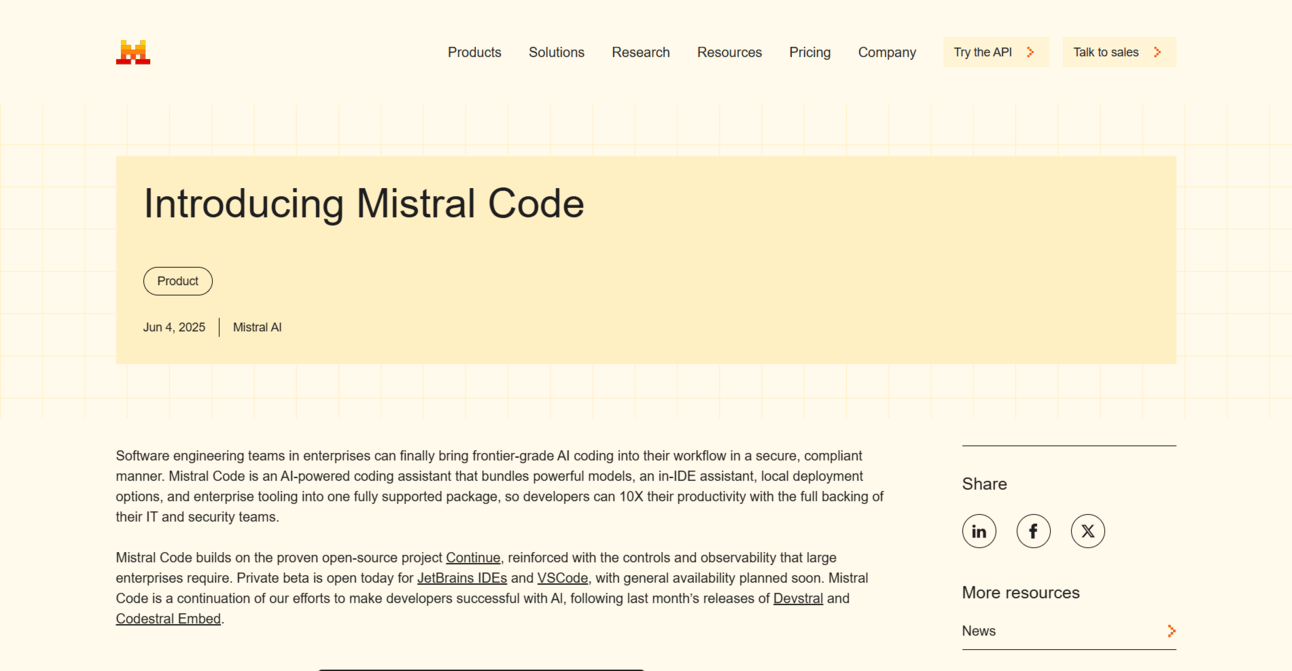The width and height of the screenshot is (1292, 671).
Task: Click the Share heading
Action: pos(984,484)
